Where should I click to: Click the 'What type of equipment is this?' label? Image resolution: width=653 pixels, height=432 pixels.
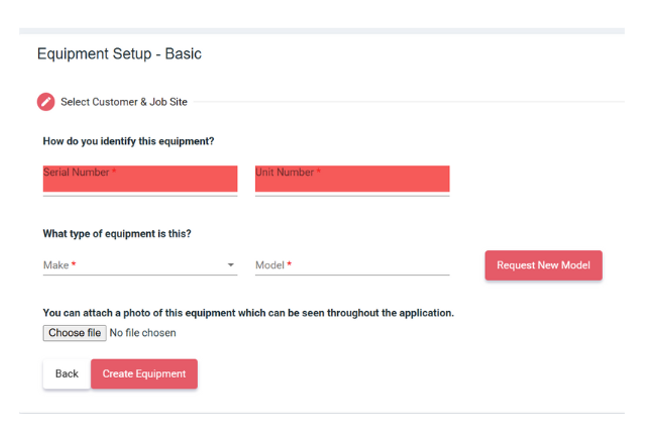click(x=117, y=234)
